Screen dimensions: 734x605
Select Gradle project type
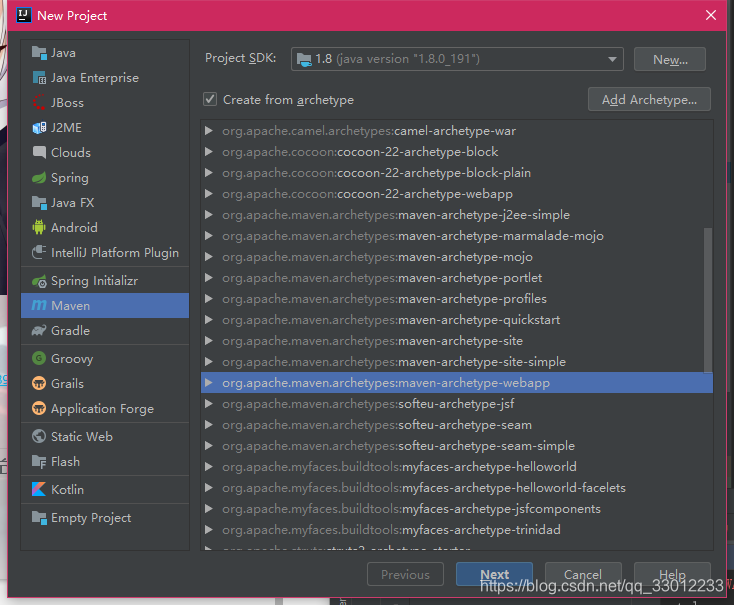105,331
